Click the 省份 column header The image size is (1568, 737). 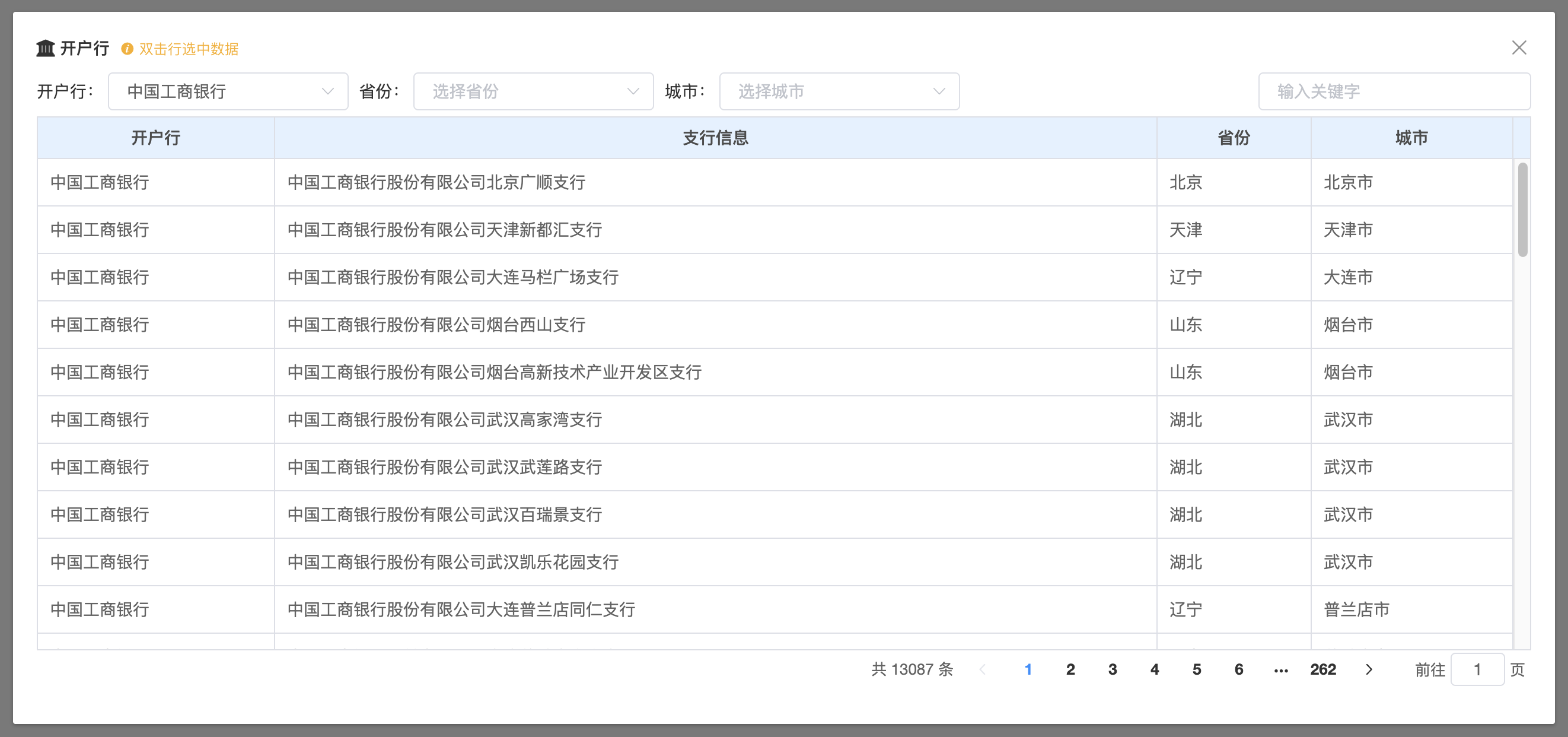tap(1234, 138)
